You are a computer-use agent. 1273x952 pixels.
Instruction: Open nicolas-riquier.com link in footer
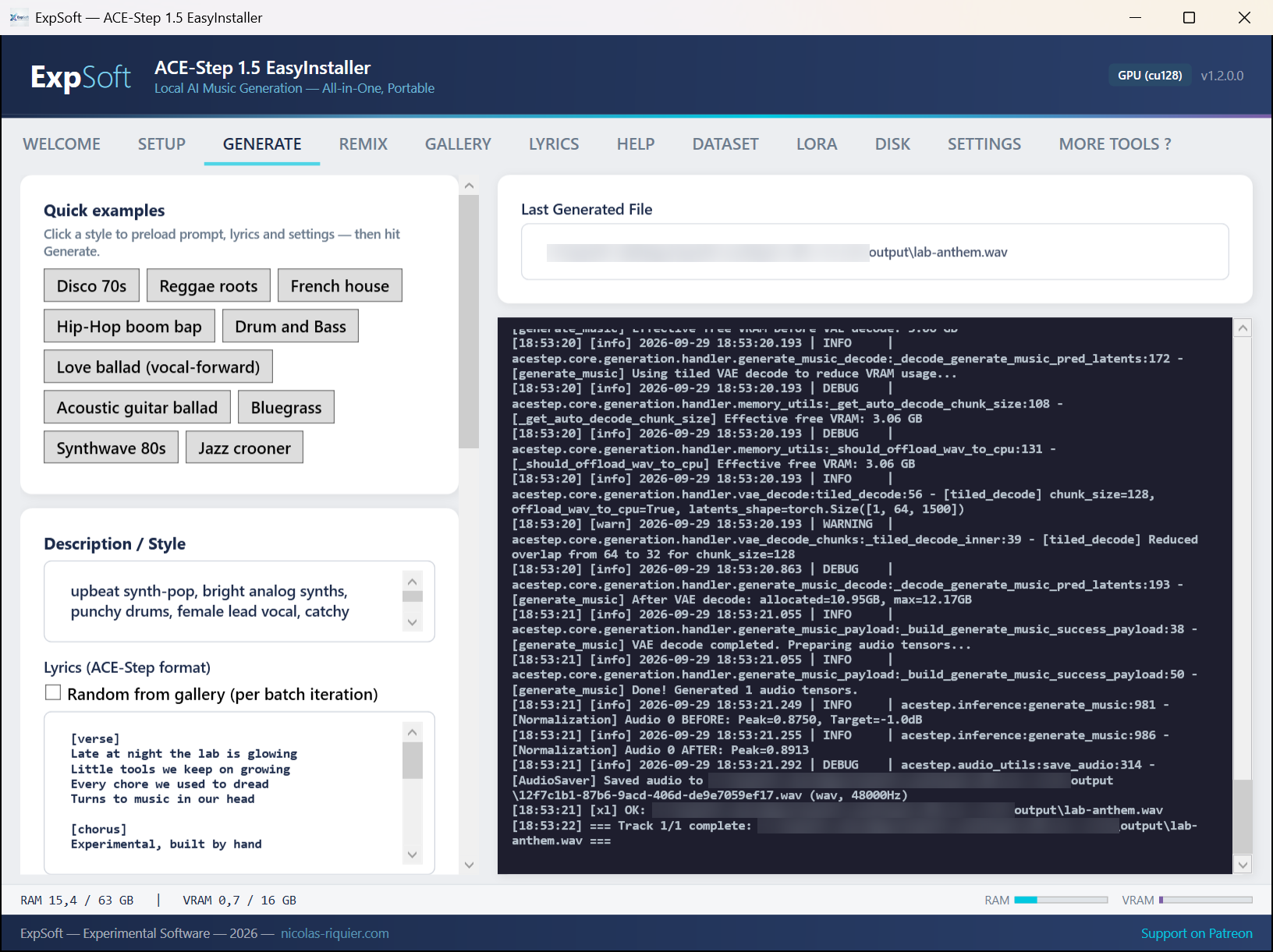click(335, 933)
